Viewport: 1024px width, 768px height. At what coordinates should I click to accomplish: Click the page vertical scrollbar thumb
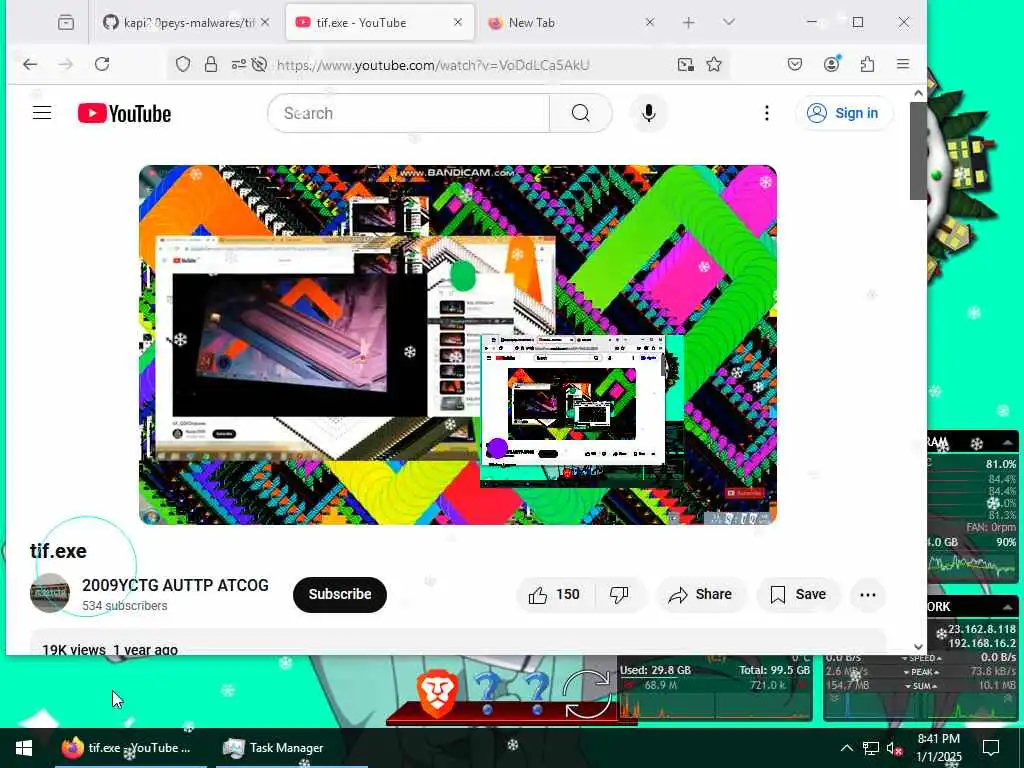click(918, 151)
